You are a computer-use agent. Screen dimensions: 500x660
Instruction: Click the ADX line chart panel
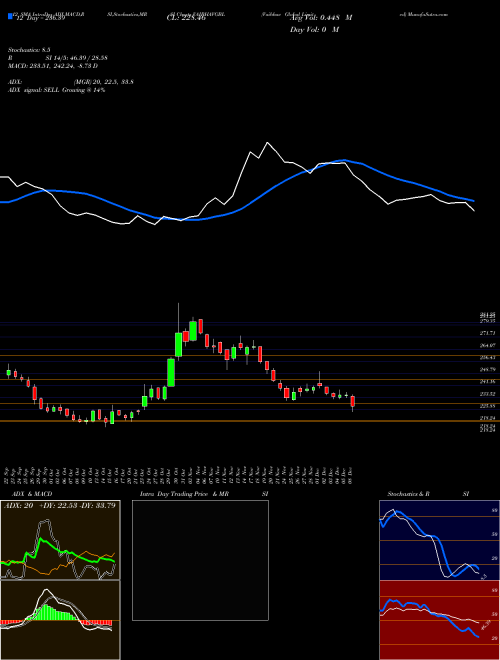tap(60, 540)
